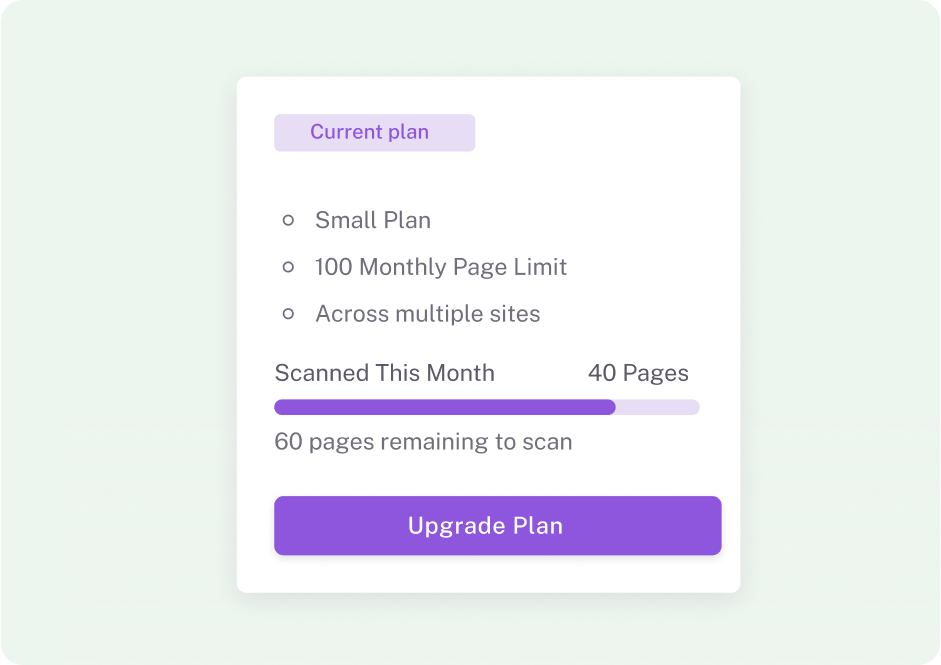
Task: Click the Current plan label text
Action: pyautogui.click(x=369, y=131)
